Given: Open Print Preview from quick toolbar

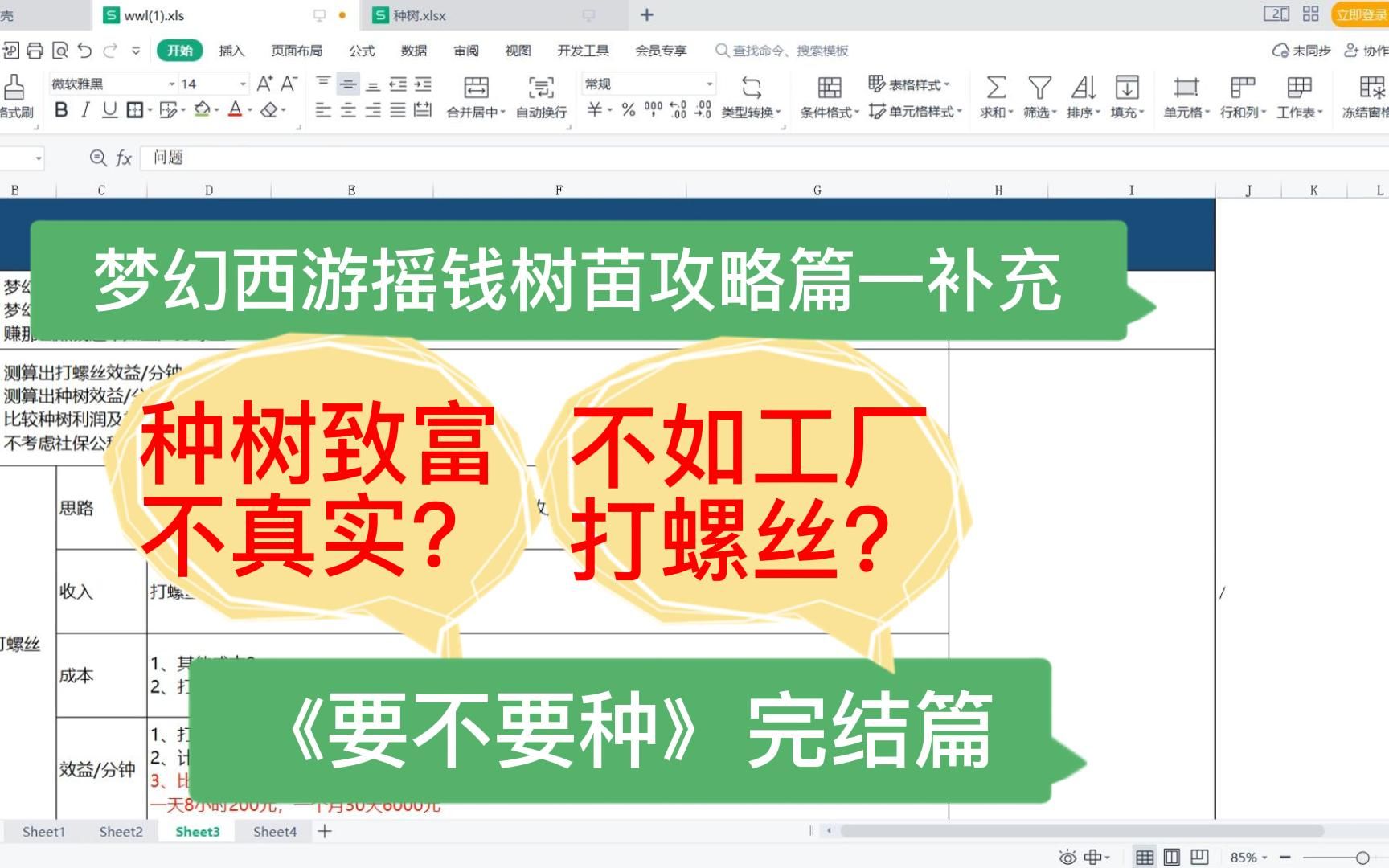Looking at the screenshot, I should point(60,51).
